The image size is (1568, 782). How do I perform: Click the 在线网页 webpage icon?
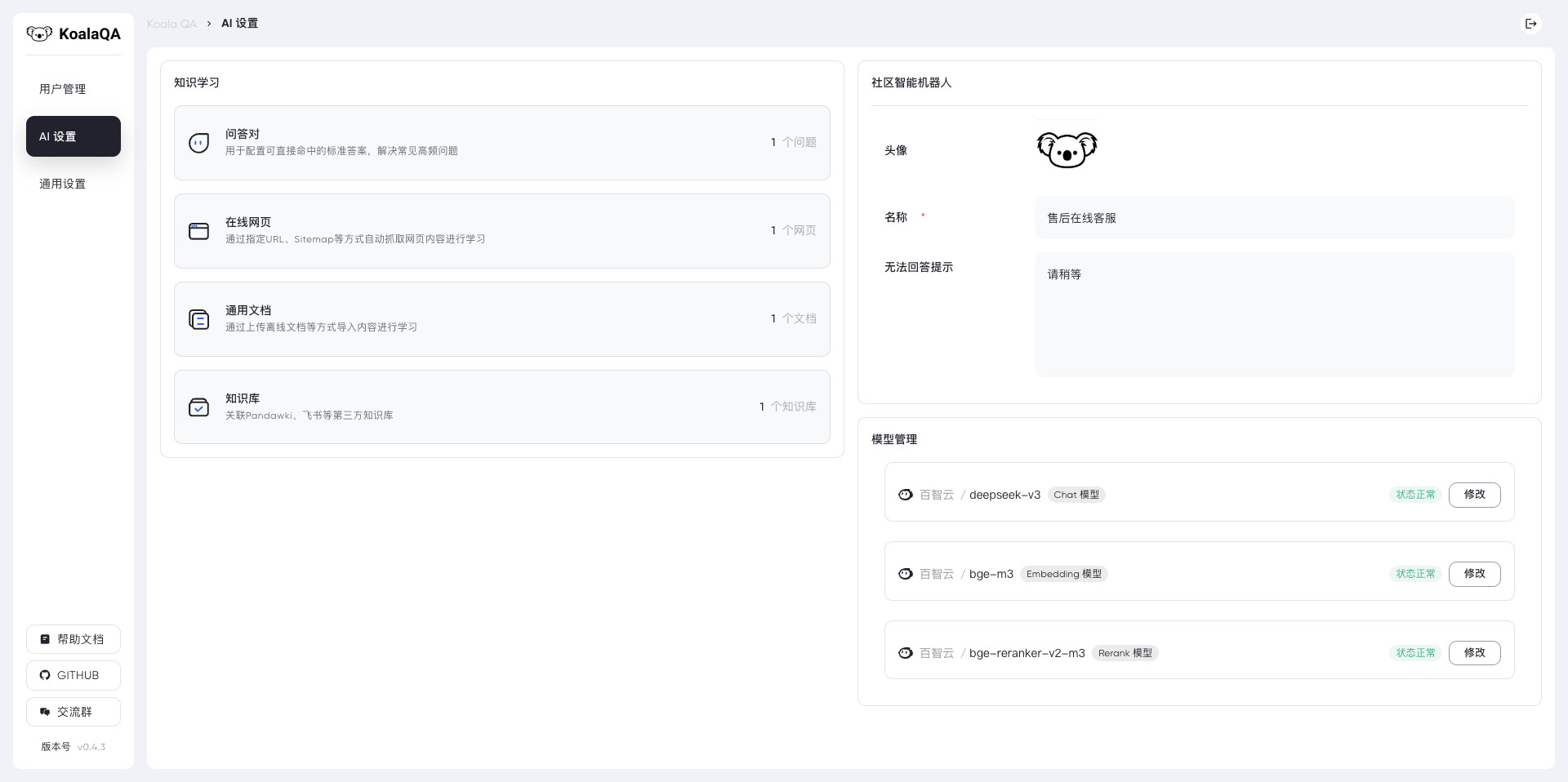[x=198, y=231]
